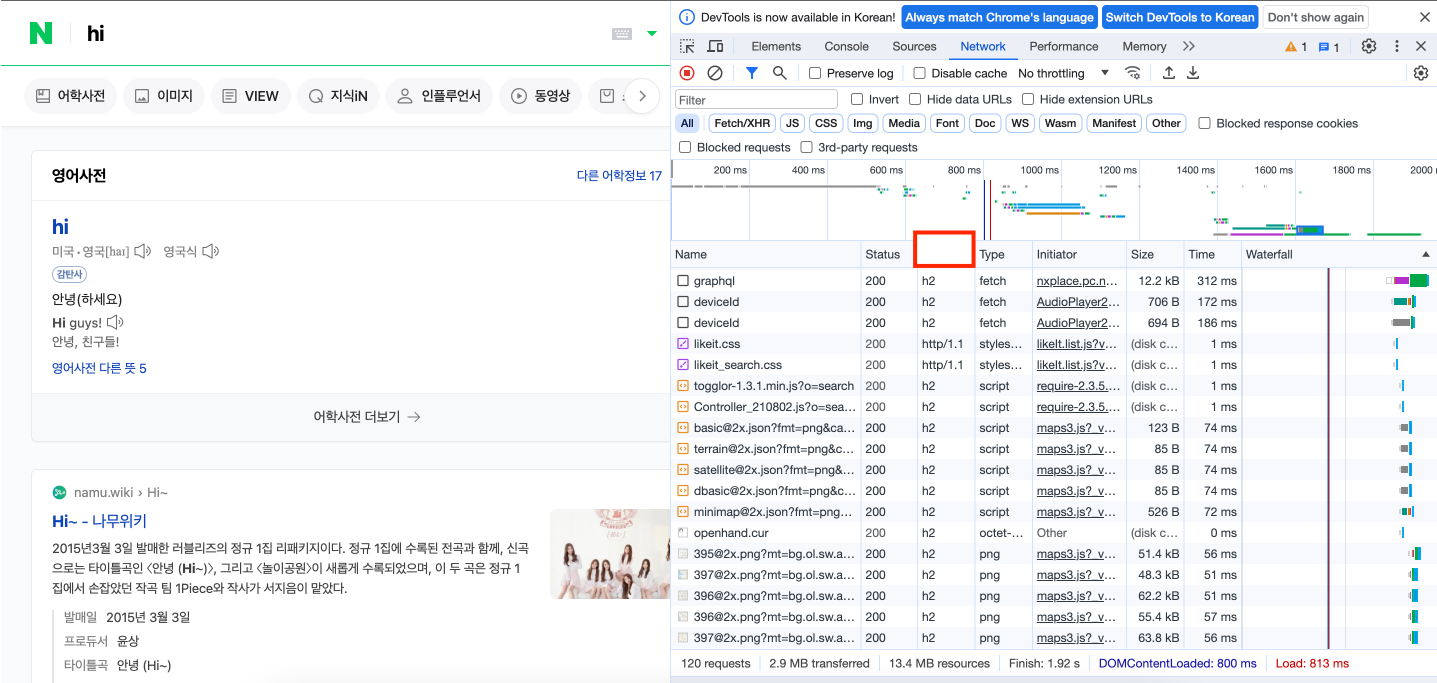Open the on-screen keyboard icon in search bar
The image size is (1437, 683).
(x=622, y=34)
